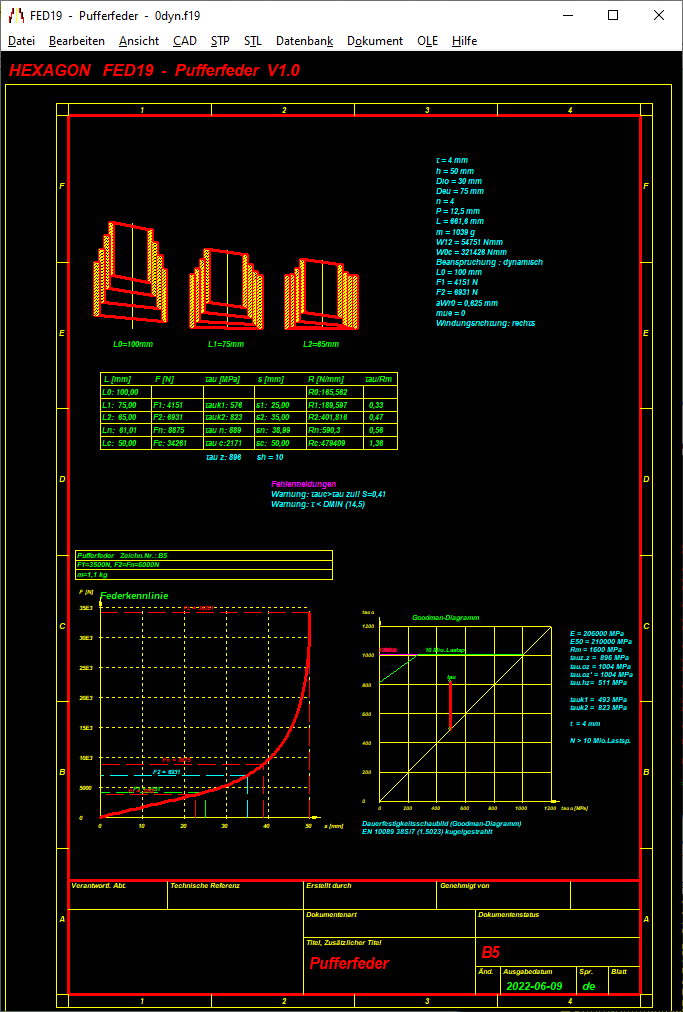
Task: Open the STL export menu
Action: (x=253, y=41)
